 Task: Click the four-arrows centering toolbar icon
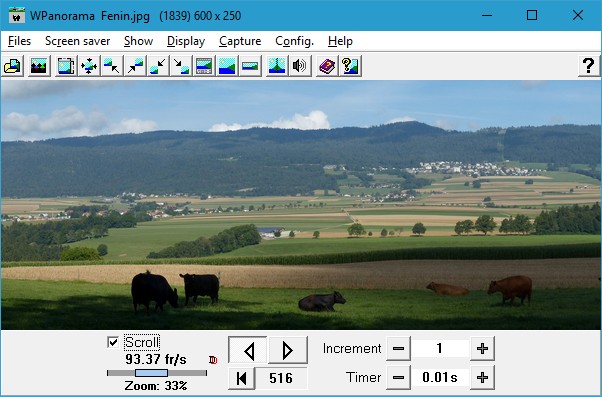point(89,66)
